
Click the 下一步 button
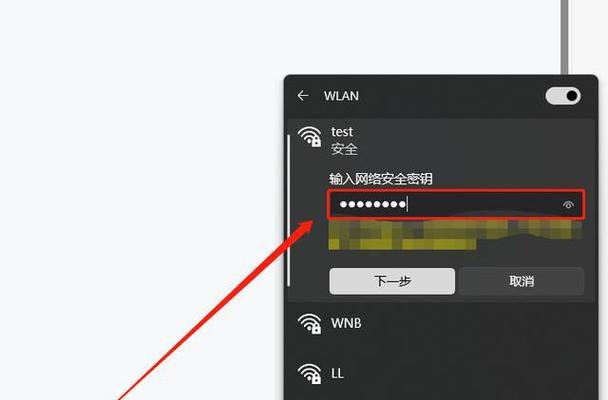click(392, 281)
